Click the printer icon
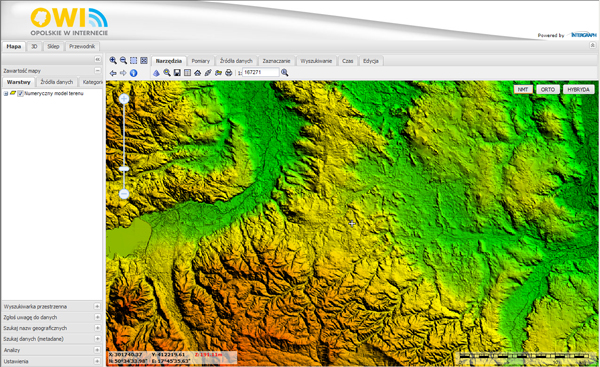The width and height of the screenshot is (600, 367). (228, 72)
